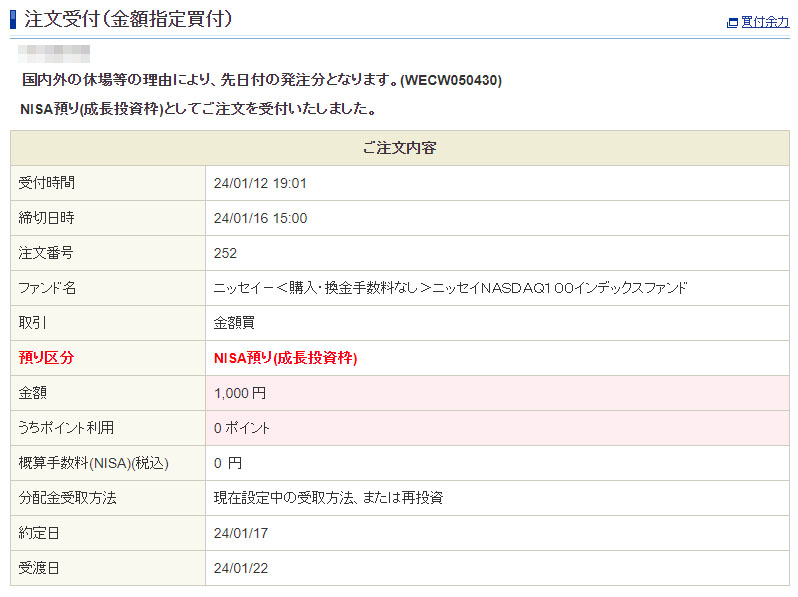
Task: Click the 締切日時 value 24/01/16 15:00
Action: pyautogui.click(x=260, y=218)
